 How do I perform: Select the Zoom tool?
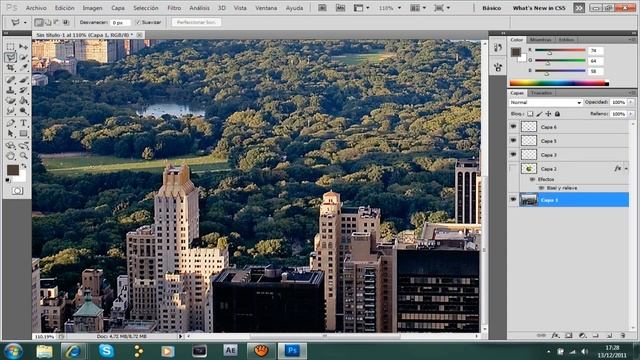tap(23, 156)
